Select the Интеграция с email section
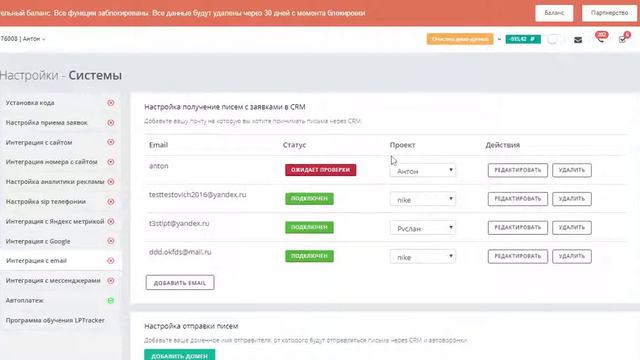 pyautogui.click(x=36, y=261)
